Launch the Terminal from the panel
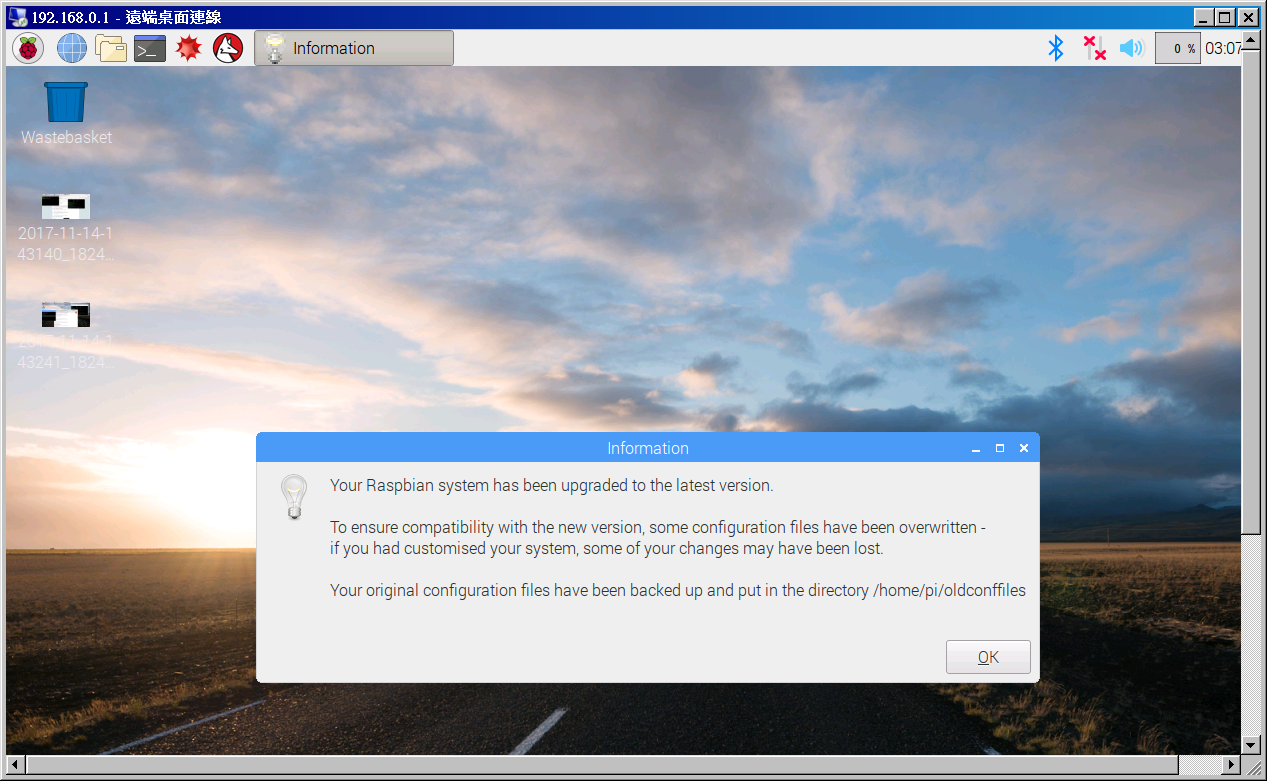Image resolution: width=1267 pixels, height=781 pixels. tap(150, 48)
